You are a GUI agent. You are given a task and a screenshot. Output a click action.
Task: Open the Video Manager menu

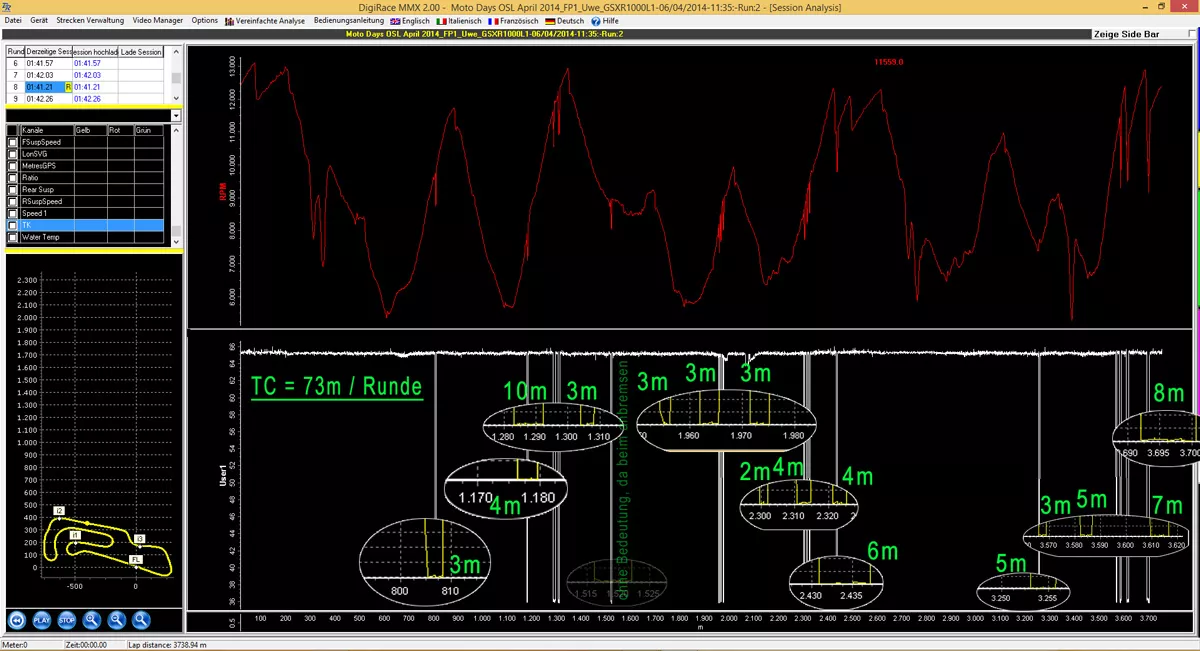[158, 20]
